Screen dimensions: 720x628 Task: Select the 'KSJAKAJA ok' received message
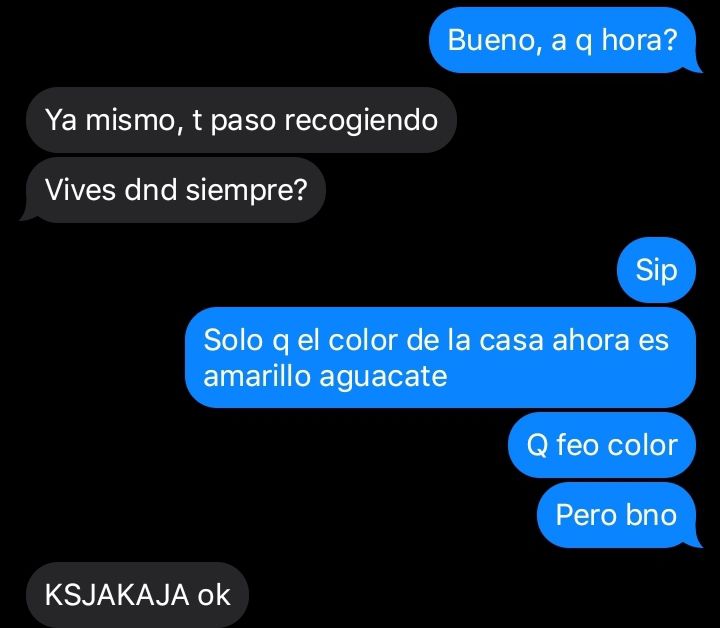(x=137, y=595)
